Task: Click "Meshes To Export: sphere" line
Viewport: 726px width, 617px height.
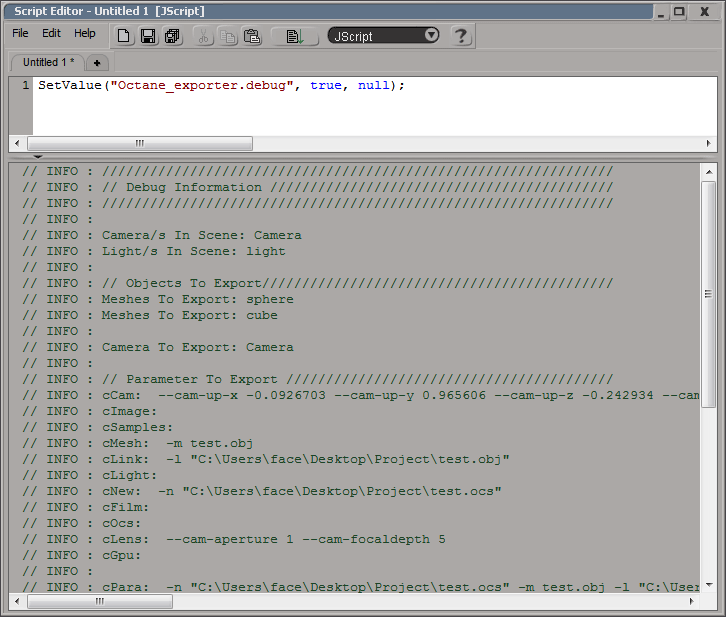Action: (158, 299)
